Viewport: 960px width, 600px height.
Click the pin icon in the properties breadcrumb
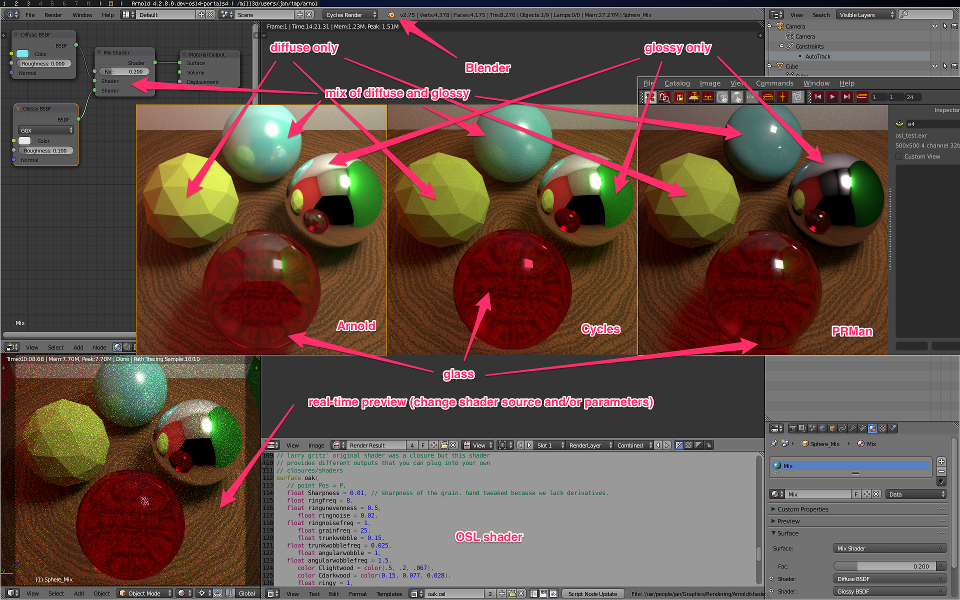(774, 441)
